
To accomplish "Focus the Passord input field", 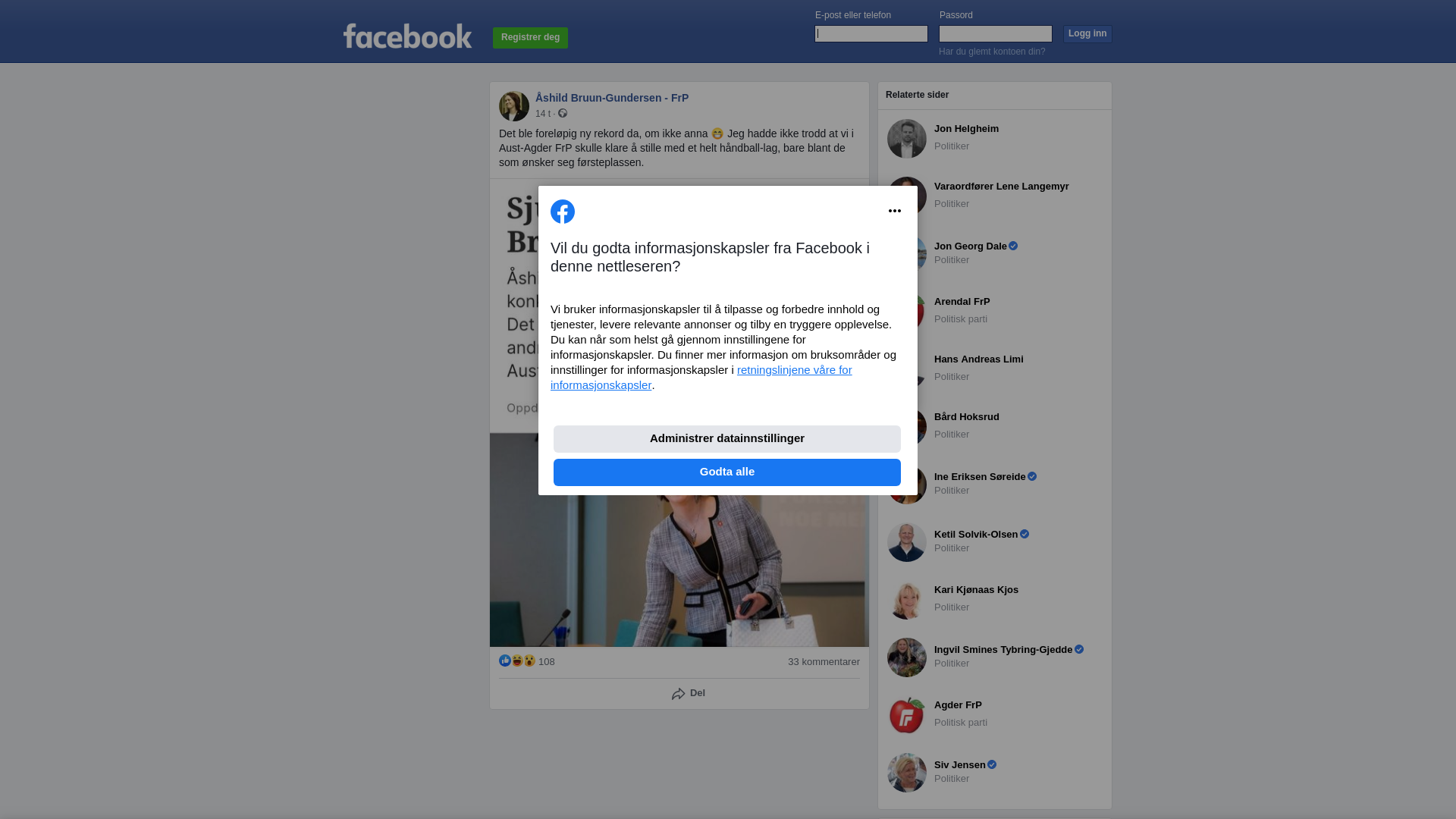I will 996,33.
